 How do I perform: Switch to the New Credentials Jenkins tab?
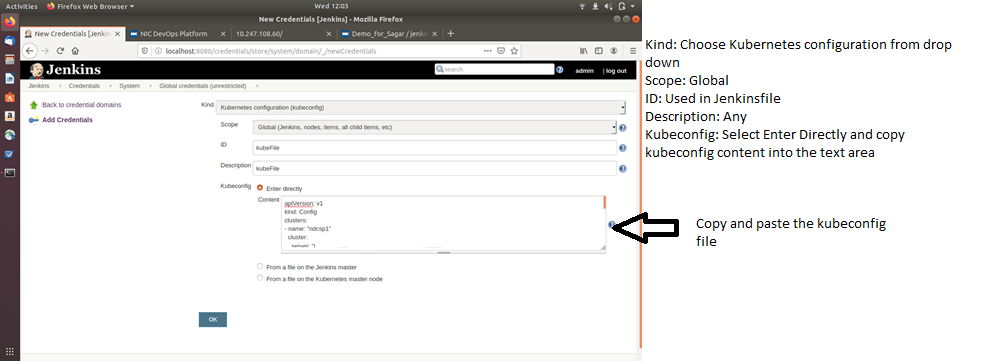click(x=72, y=34)
